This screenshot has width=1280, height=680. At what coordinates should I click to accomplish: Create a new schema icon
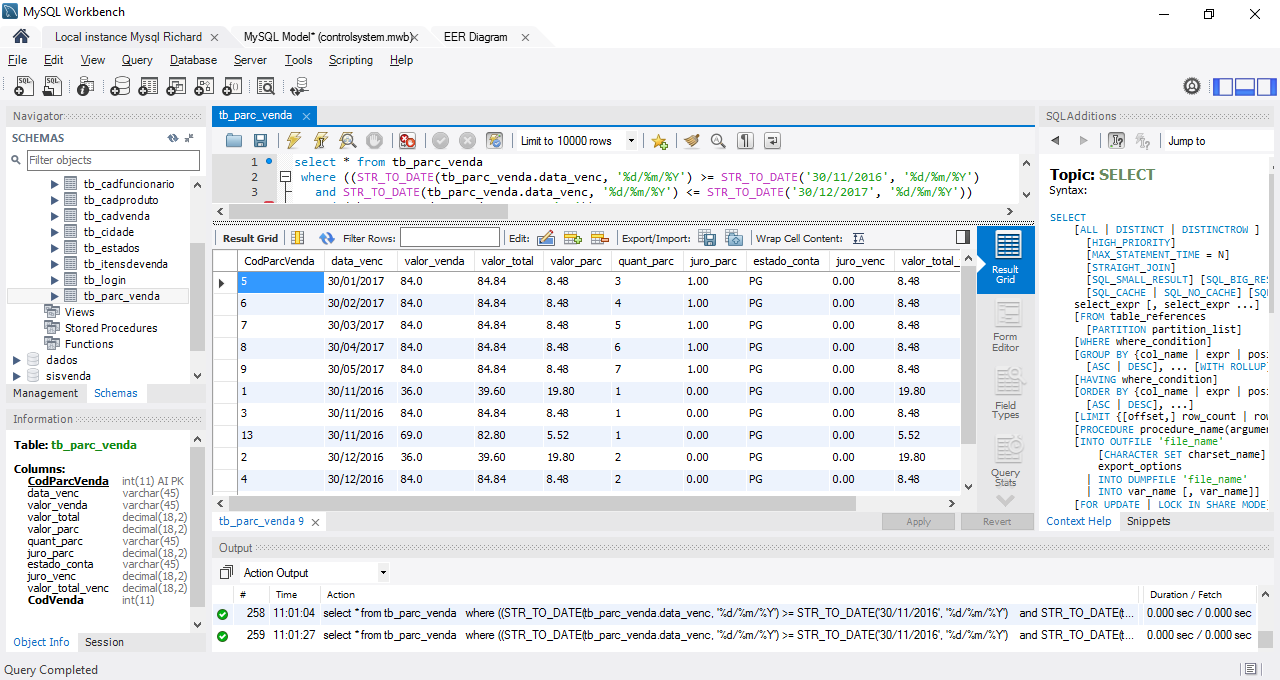pos(120,86)
